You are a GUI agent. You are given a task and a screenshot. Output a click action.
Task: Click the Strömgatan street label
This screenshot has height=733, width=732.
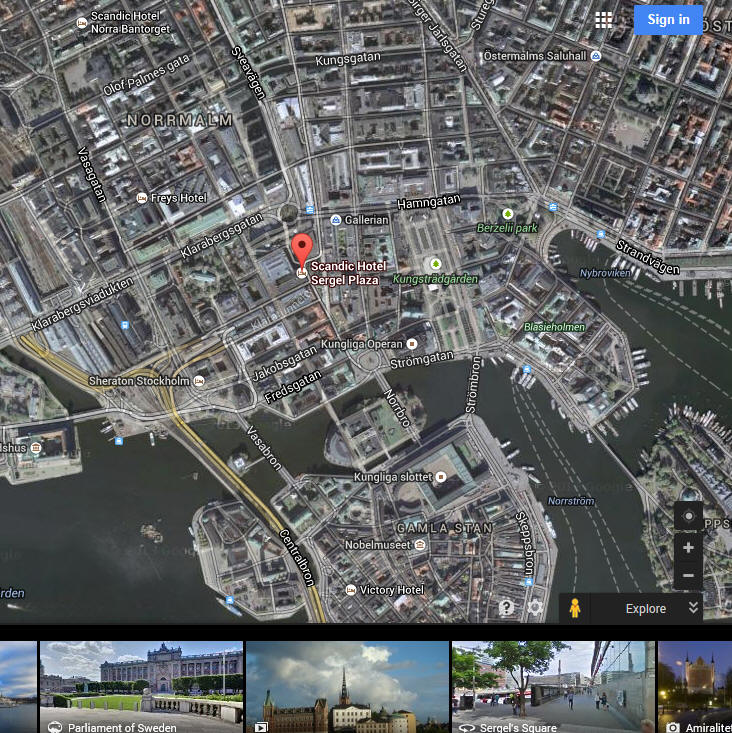click(422, 359)
